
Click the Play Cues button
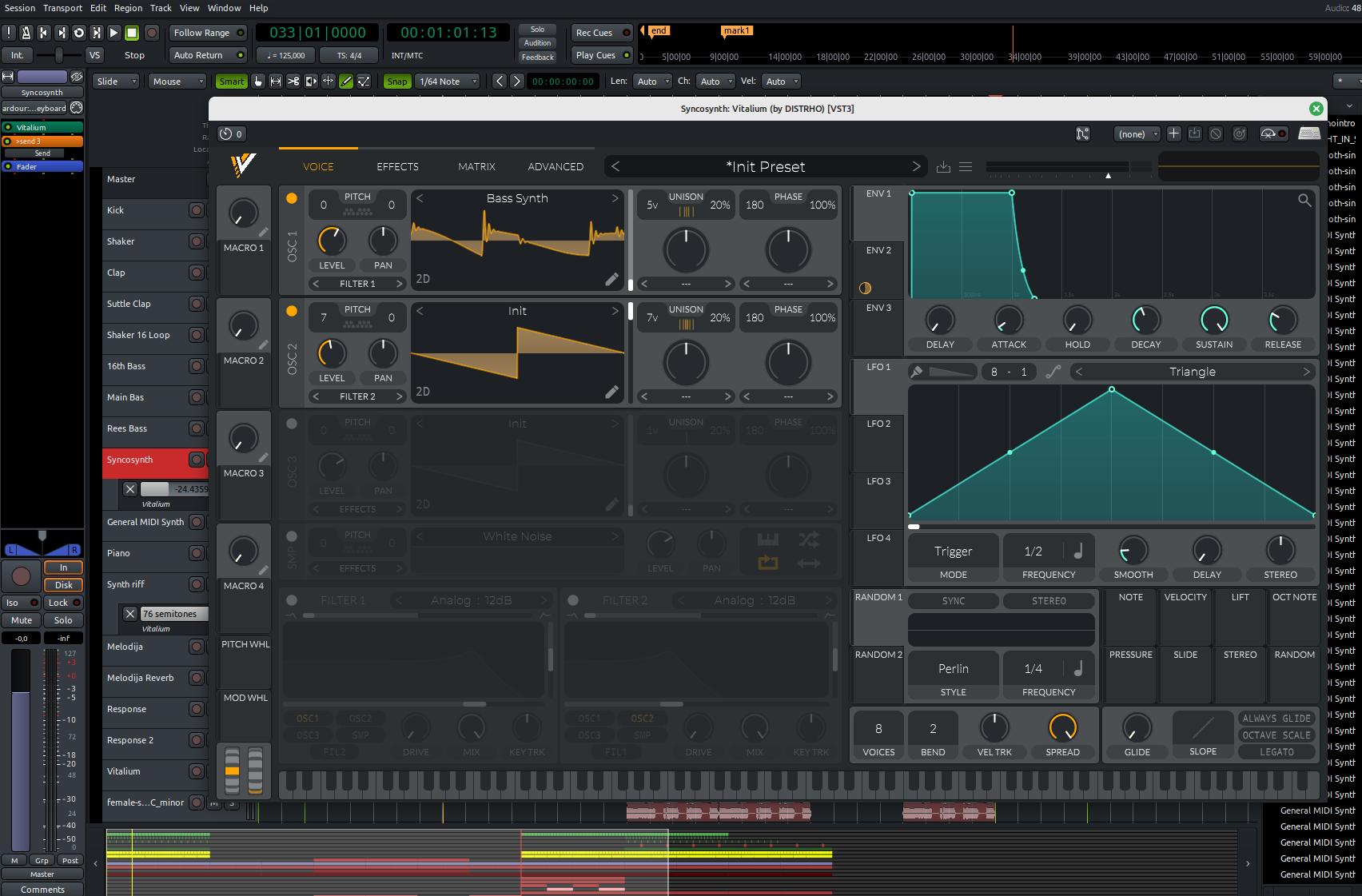click(x=602, y=55)
